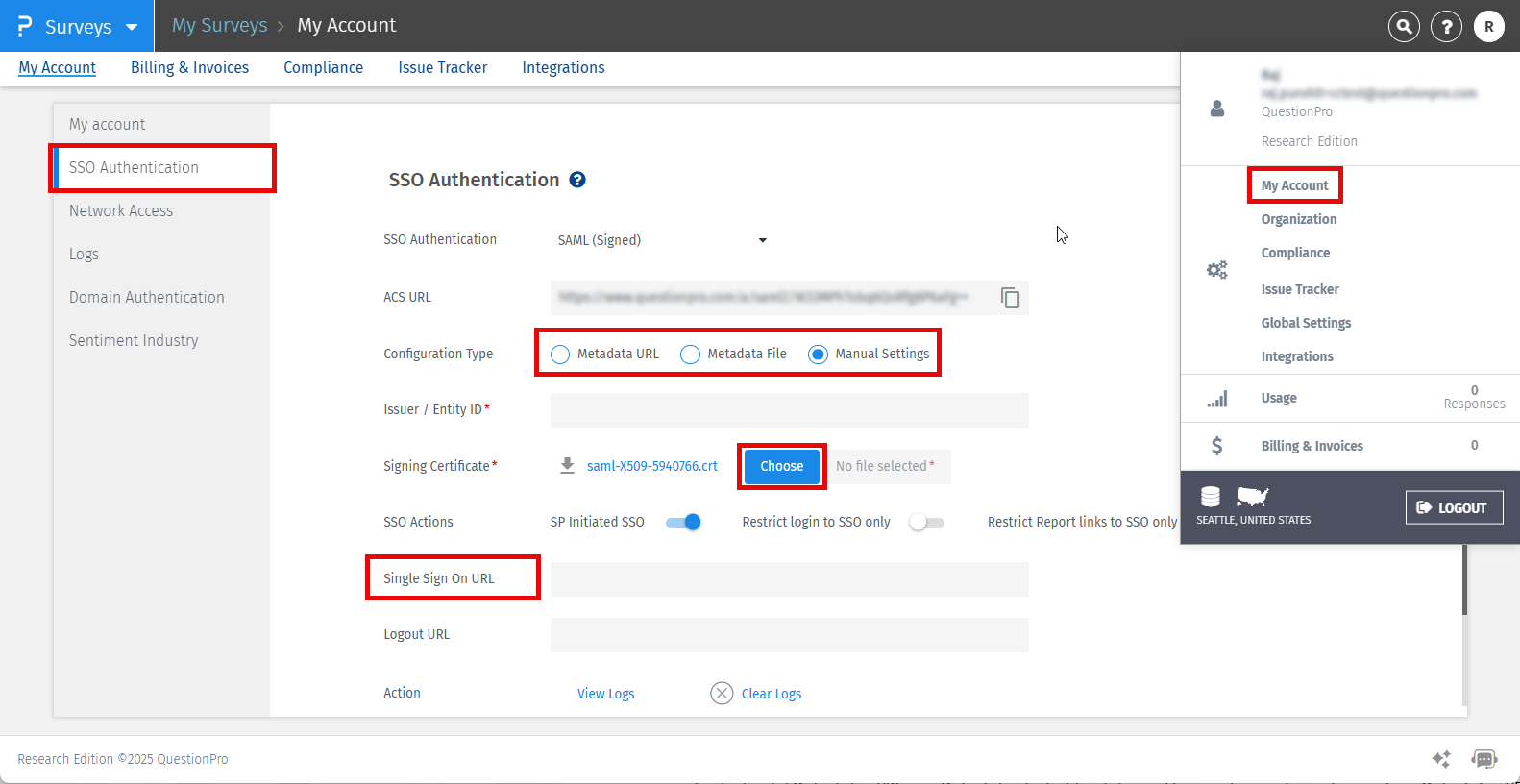The width and height of the screenshot is (1520, 784).
Task: Open the Surveys product switcher dropdown
Action: [78, 27]
